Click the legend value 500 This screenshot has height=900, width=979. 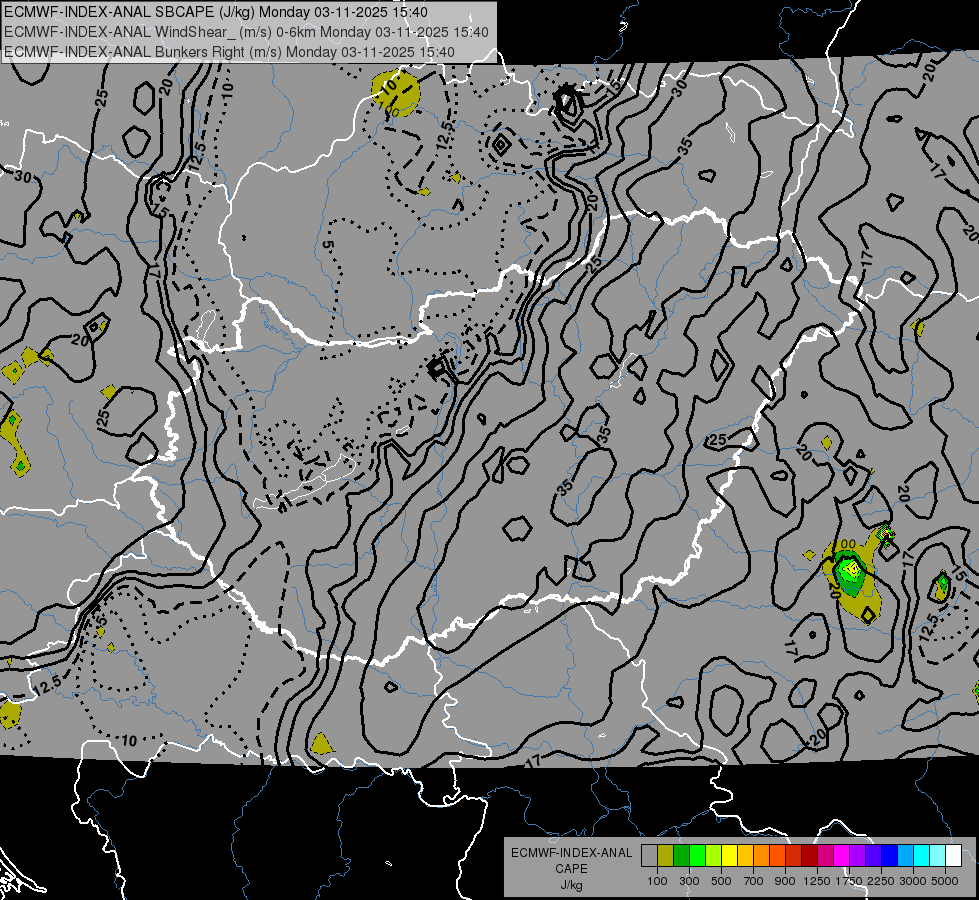tap(721, 881)
